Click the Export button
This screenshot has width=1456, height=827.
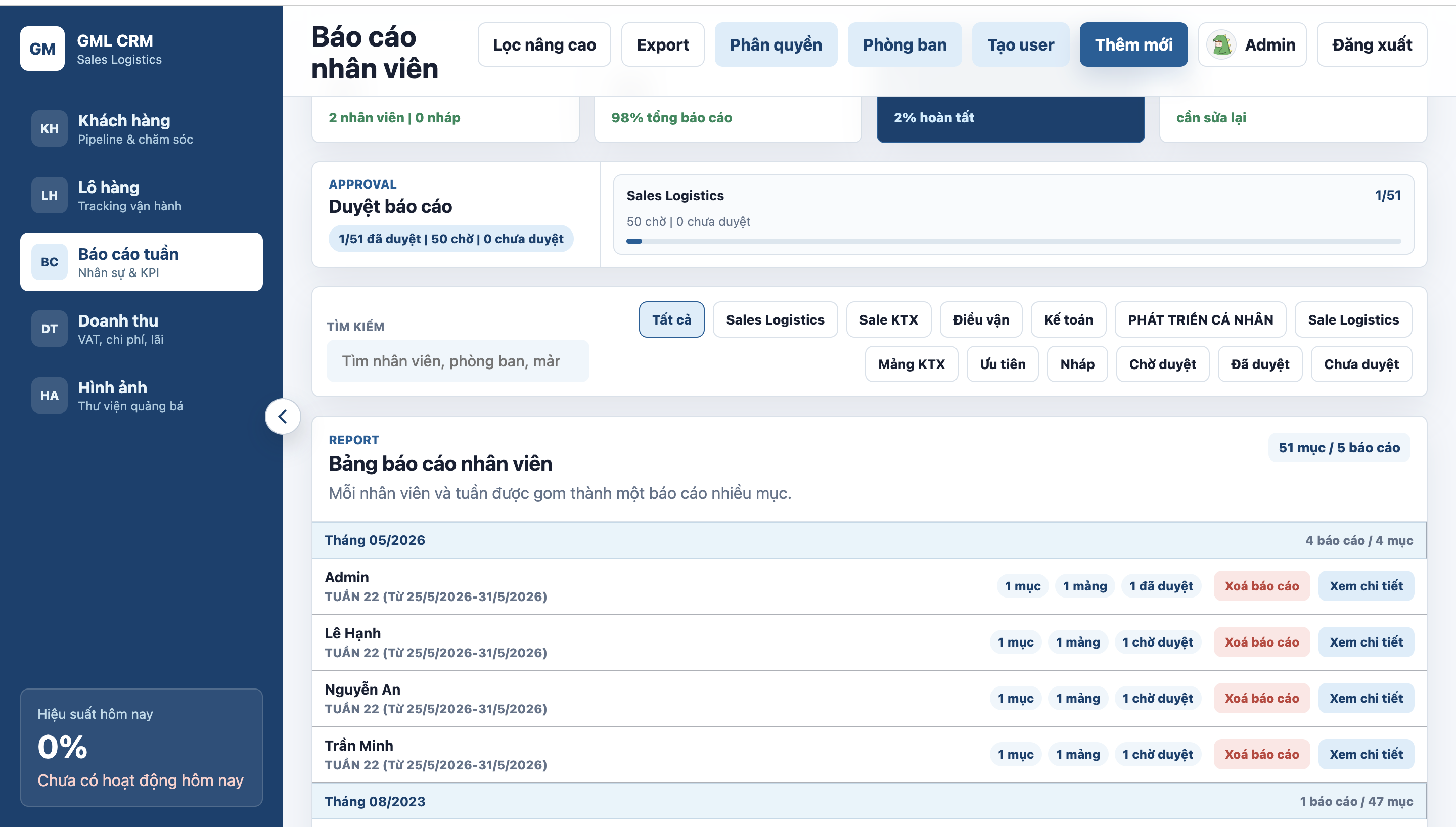coord(663,45)
